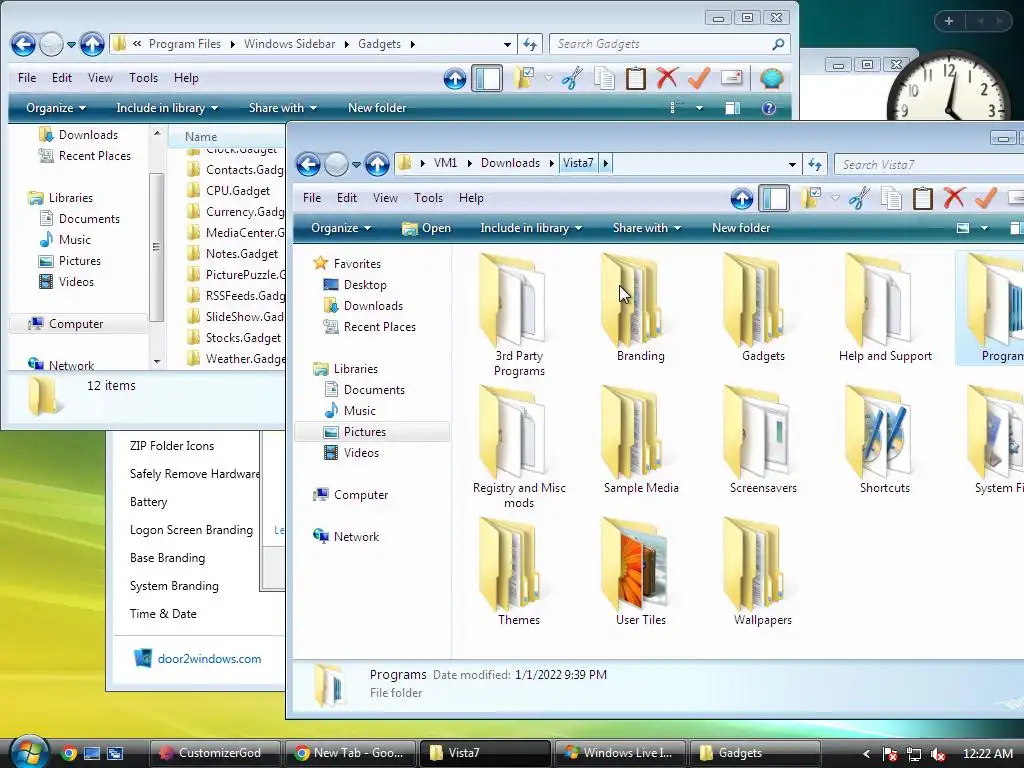Open Organize dropdown in Gadgets window

pyautogui.click(x=56, y=108)
